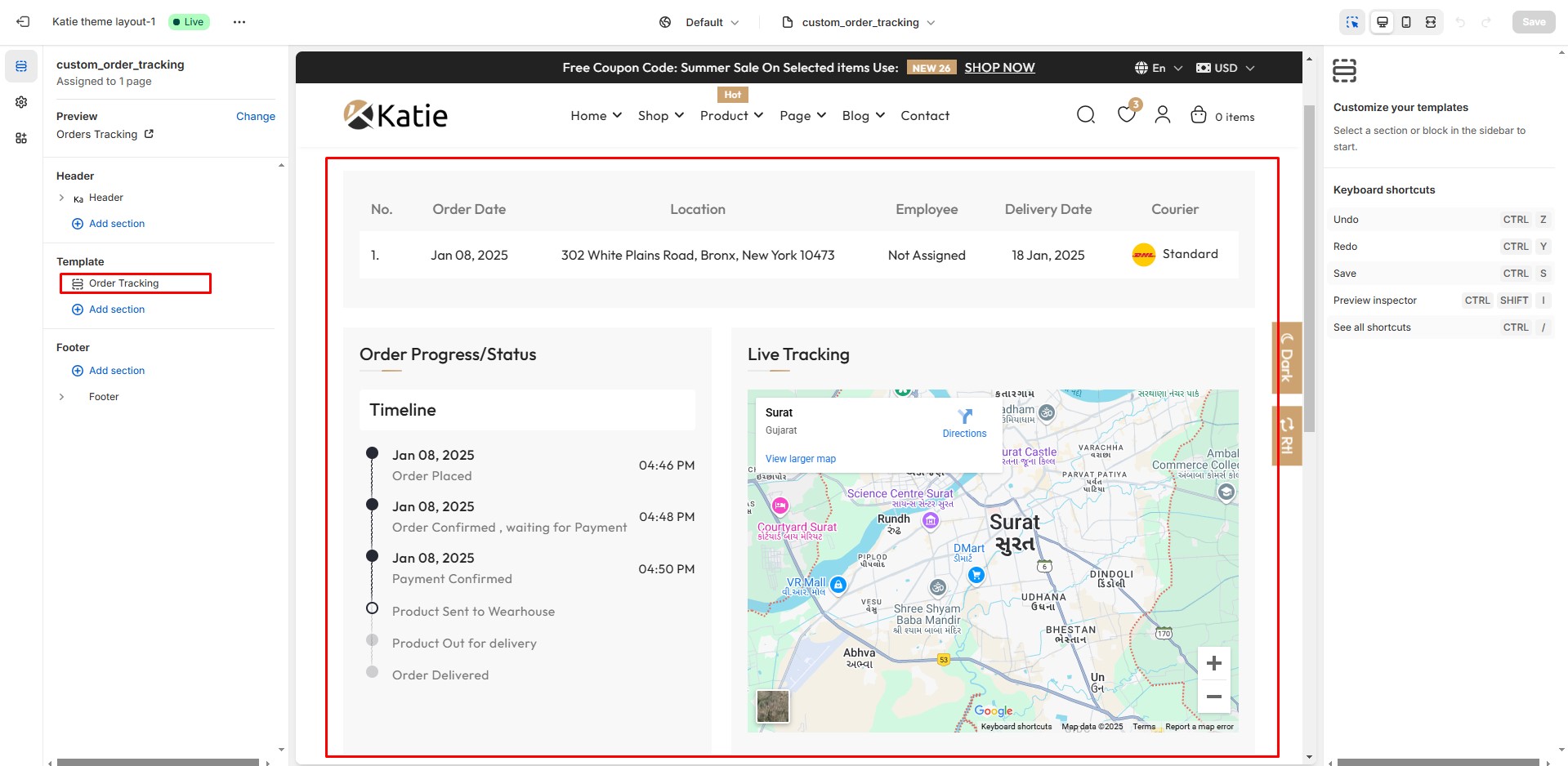Image resolution: width=1568 pixels, height=766 pixels.
Task: Open the Theme settings gear in sidebar
Action: click(x=21, y=102)
